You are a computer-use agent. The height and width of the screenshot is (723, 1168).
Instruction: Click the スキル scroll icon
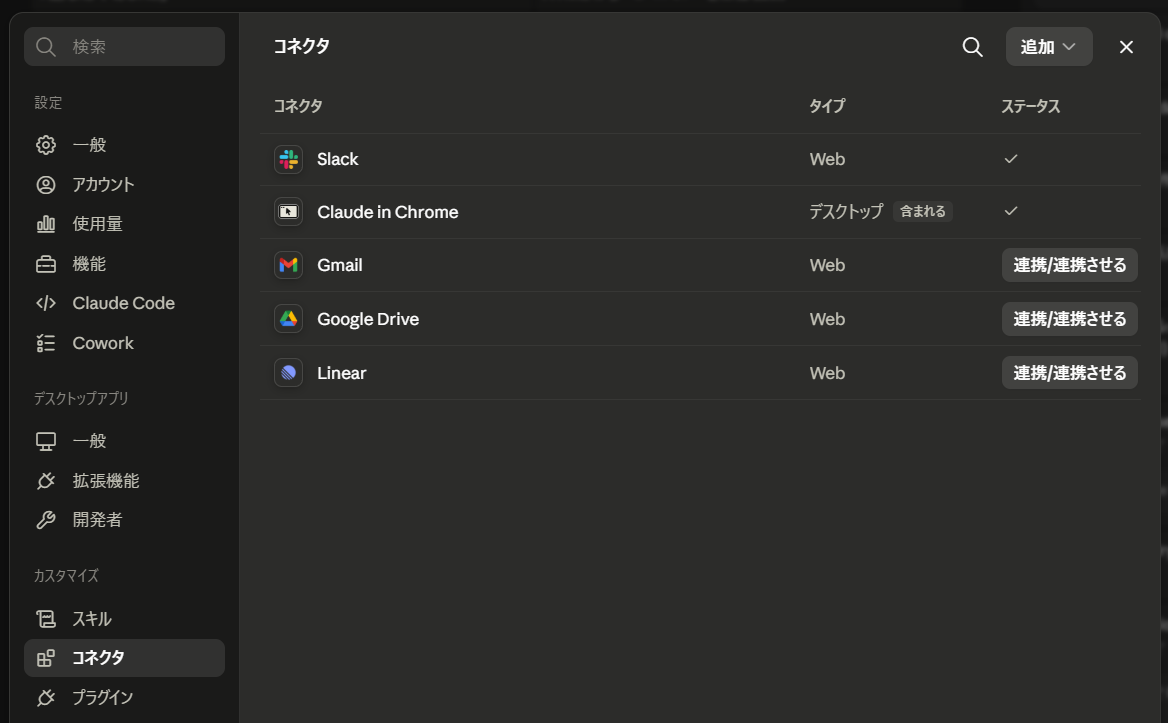click(x=46, y=619)
